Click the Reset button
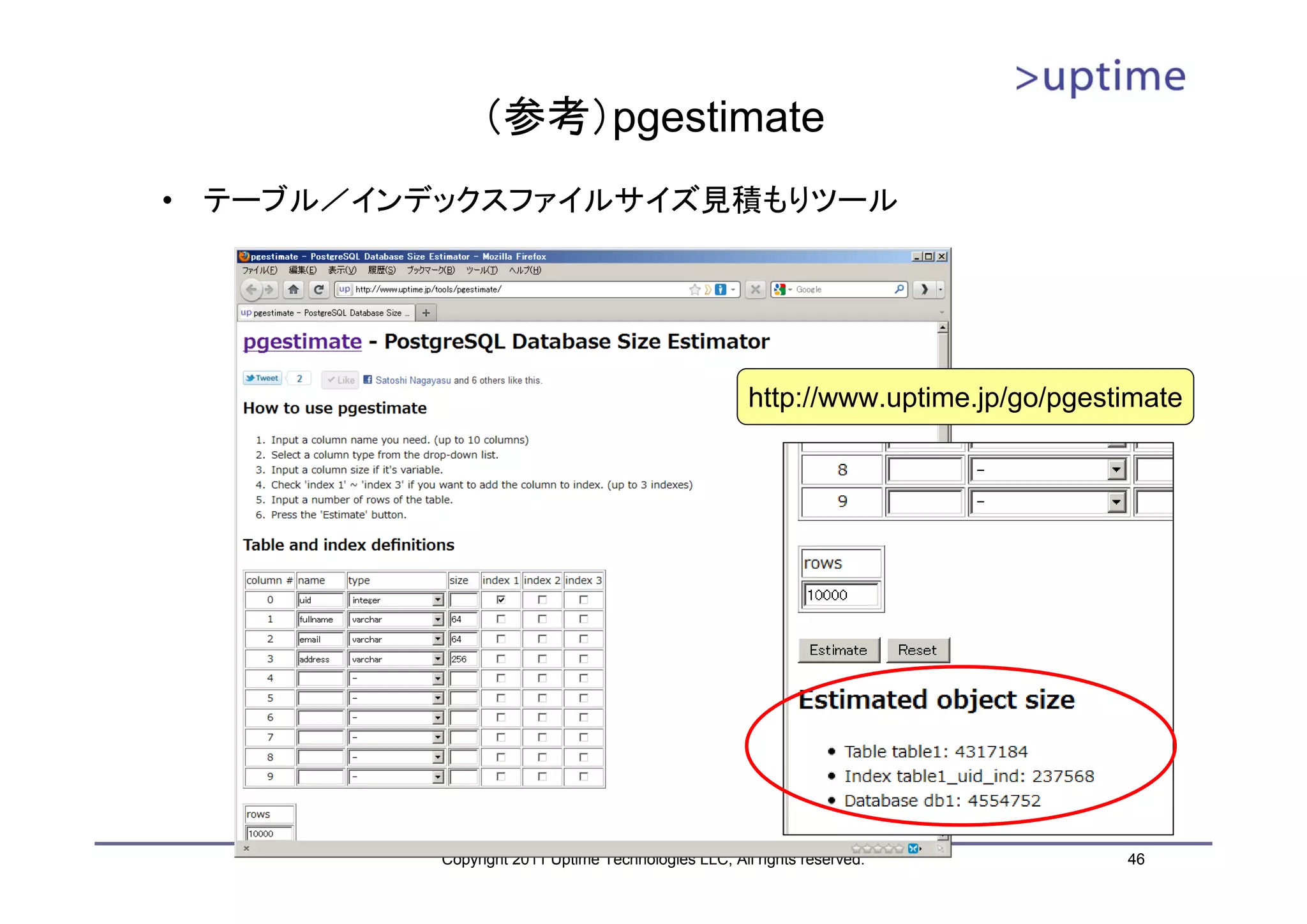The height and width of the screenshot is (924, 1307). [918, 650]
